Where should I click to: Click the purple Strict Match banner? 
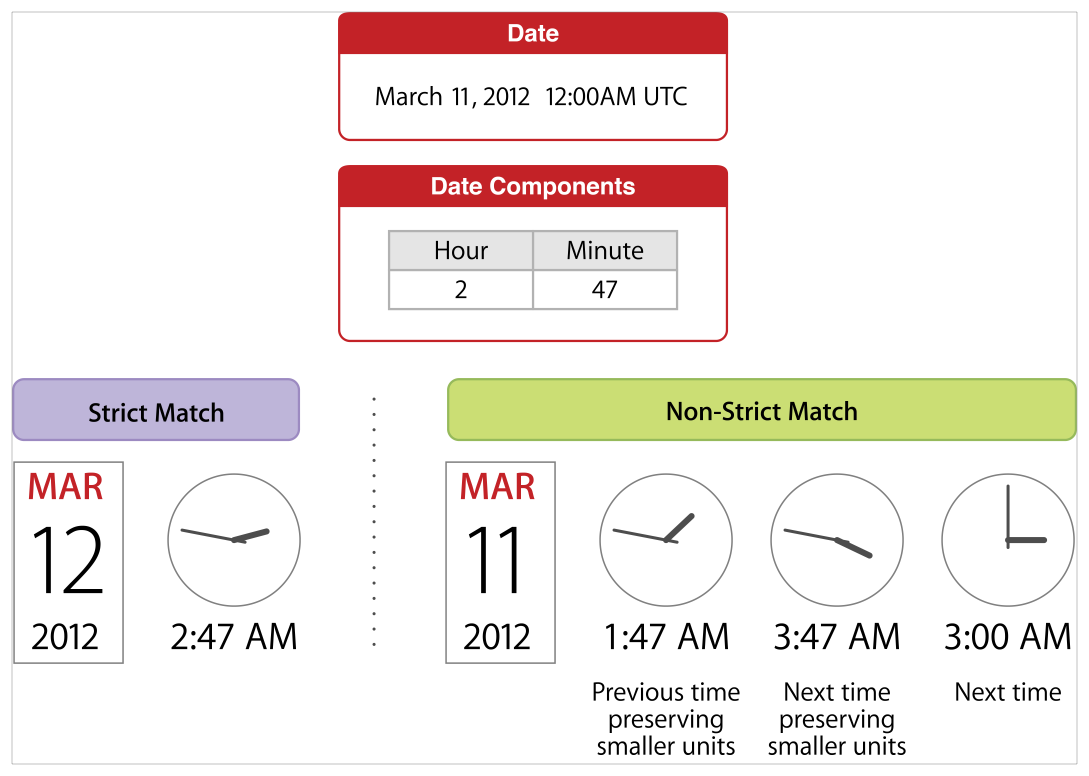pos(156,410)
